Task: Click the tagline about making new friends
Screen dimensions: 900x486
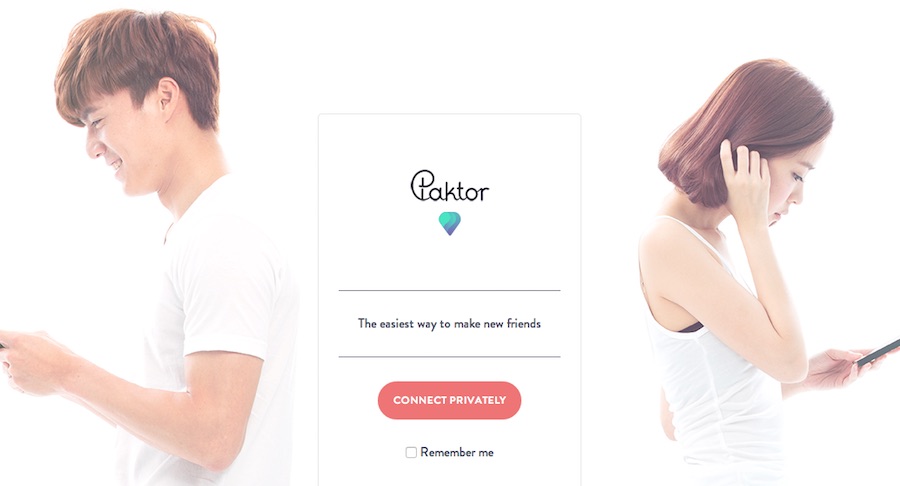Action: [449, 324]
